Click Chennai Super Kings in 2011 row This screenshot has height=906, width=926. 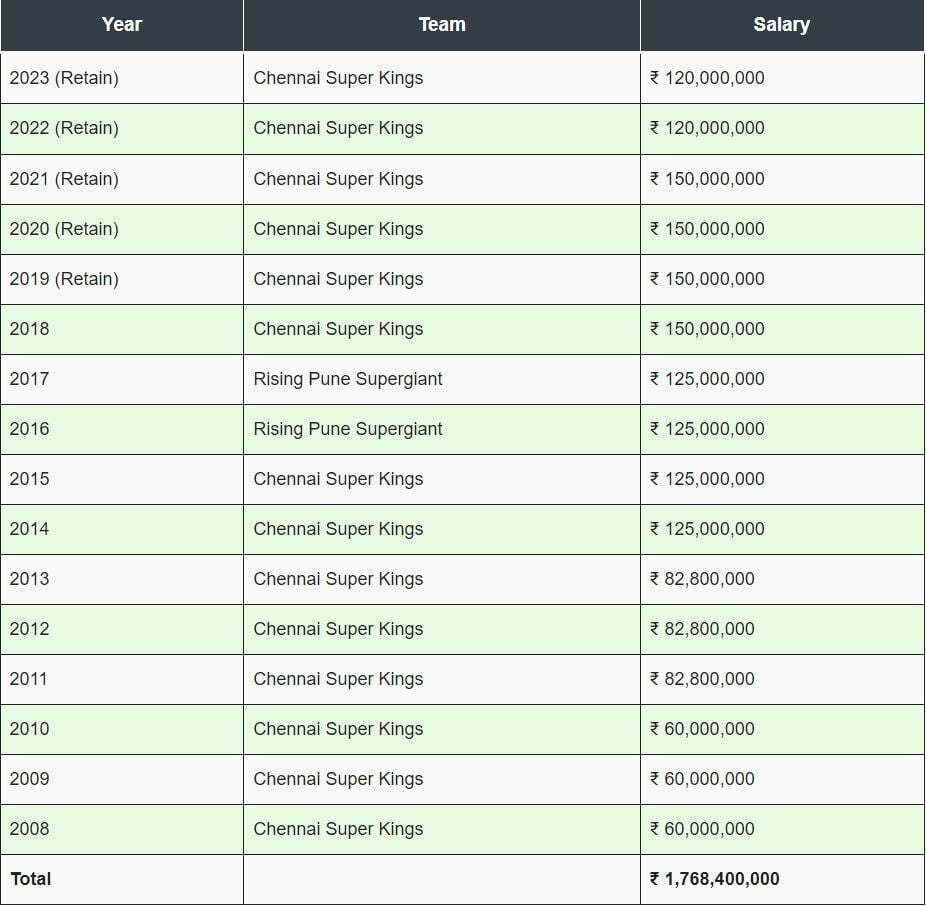pos(338,679)
